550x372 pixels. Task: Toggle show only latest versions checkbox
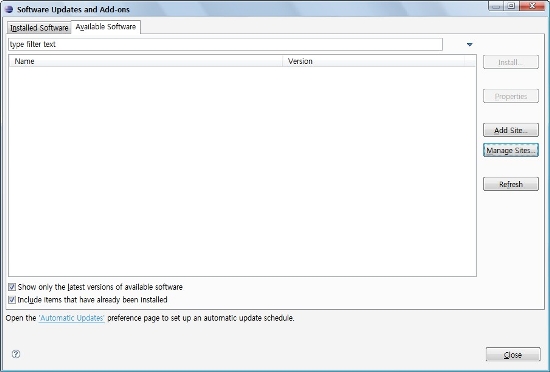coord(12,287)
